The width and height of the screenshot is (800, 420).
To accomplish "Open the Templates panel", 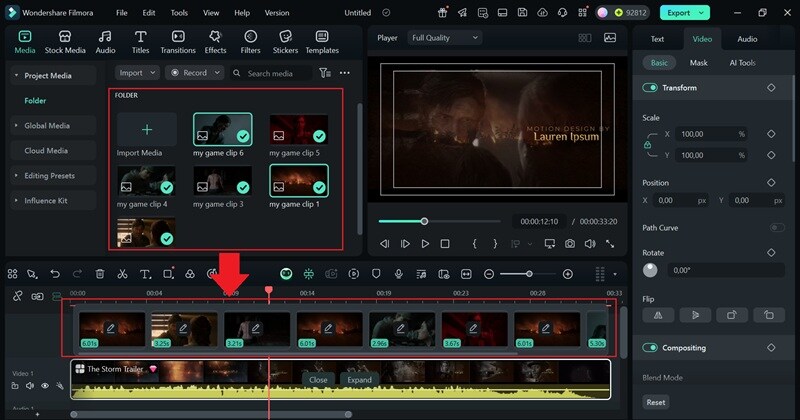I will point(322,42).
